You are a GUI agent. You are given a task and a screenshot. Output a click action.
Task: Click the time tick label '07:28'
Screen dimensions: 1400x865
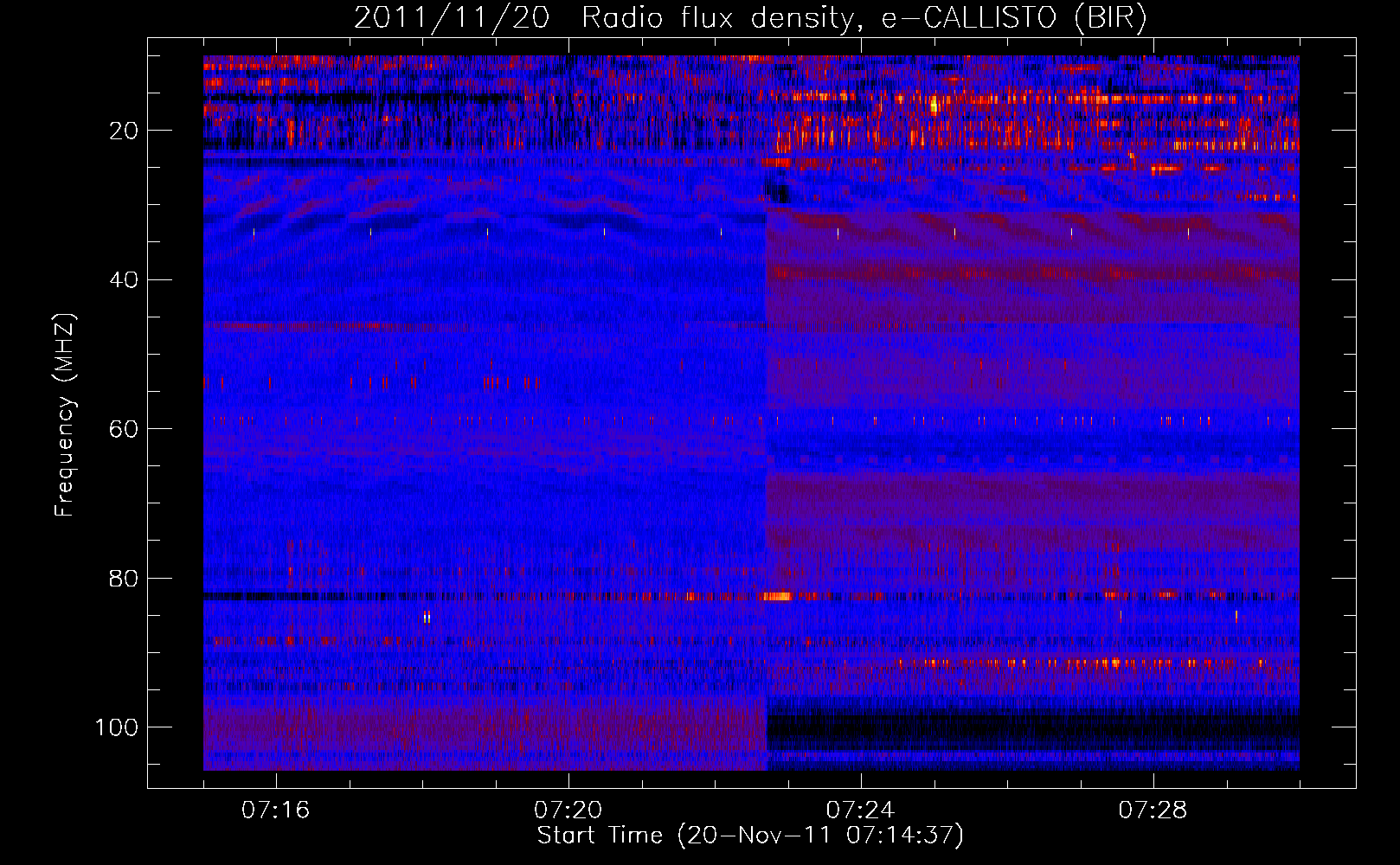pos(1153,811)
